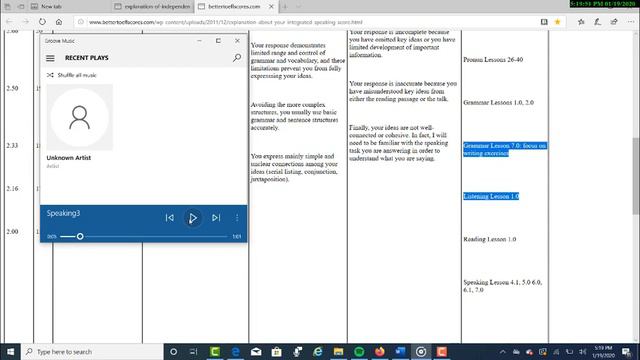640x360 pixels.
Task: Click the favorites star icon
Action: [x=558, y=22]
